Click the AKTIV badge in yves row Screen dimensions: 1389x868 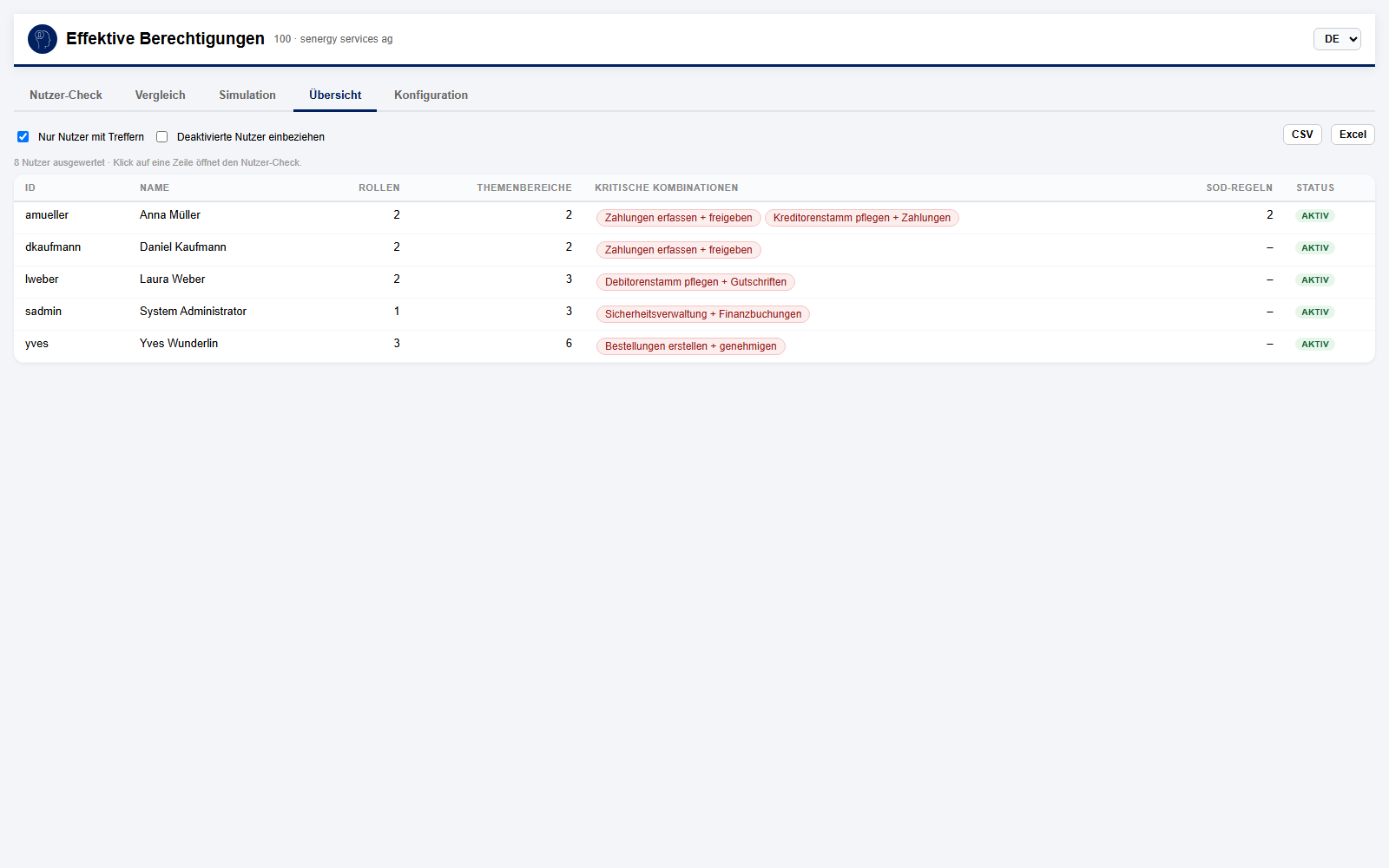coord(1315,345)
